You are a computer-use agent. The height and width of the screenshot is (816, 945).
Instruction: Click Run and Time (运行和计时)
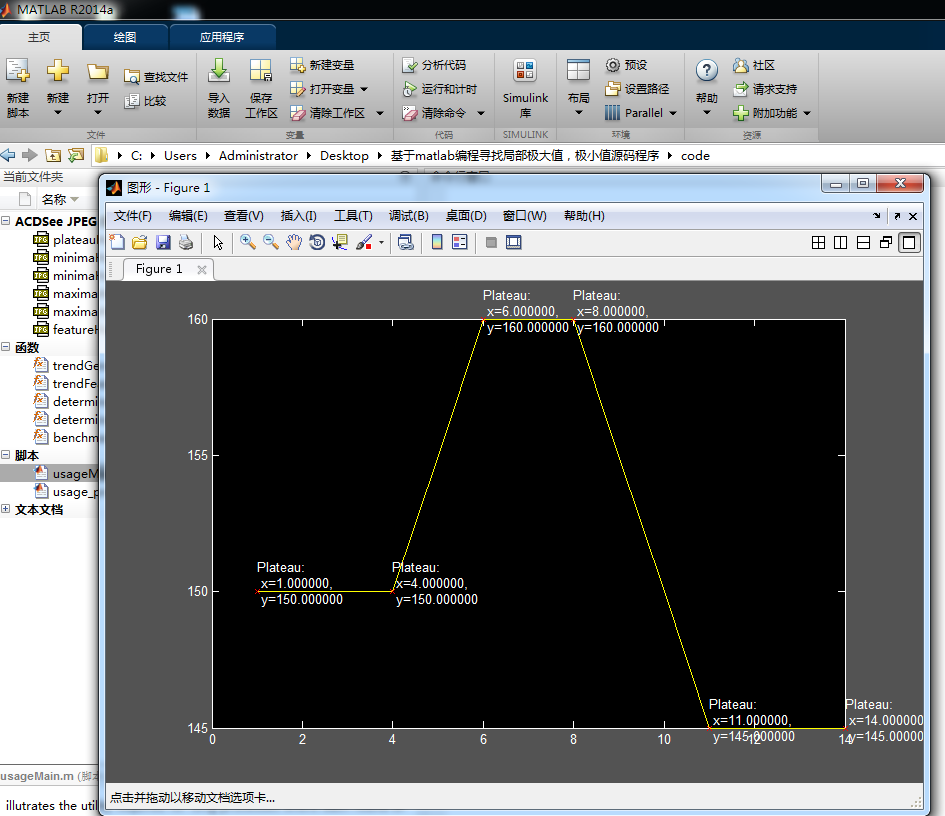coord(439,89)
